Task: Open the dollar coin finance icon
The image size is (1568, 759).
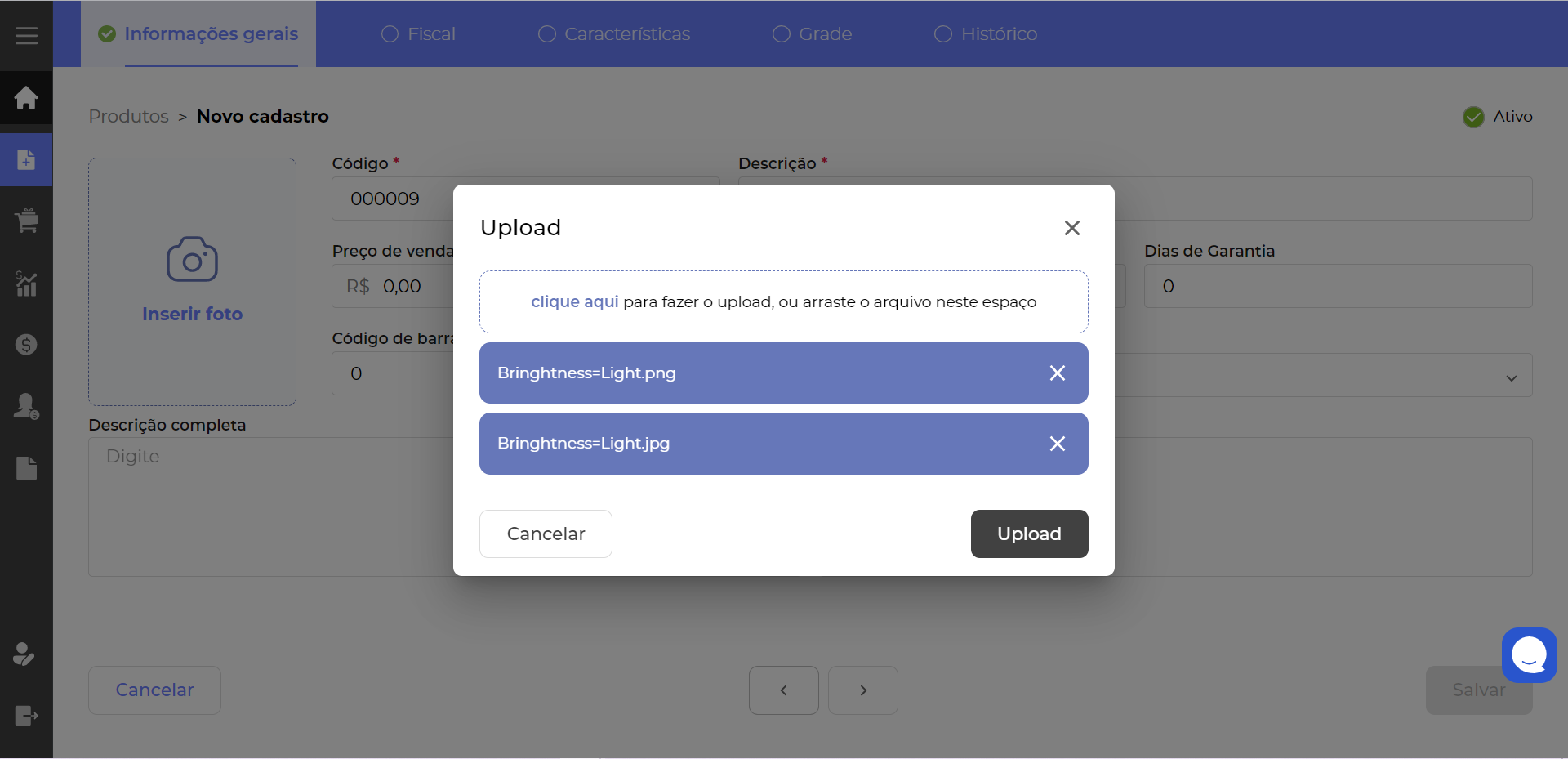Action: pos(26,345)
